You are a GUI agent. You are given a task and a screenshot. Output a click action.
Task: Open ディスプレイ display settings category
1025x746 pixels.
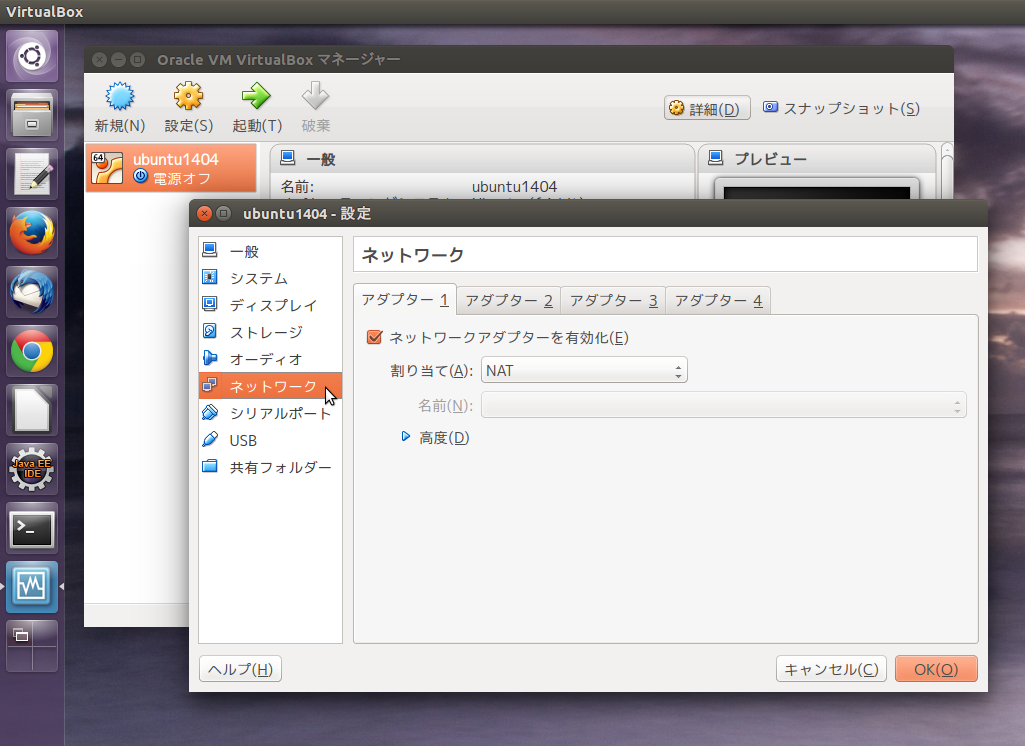[x=270, y=305]
